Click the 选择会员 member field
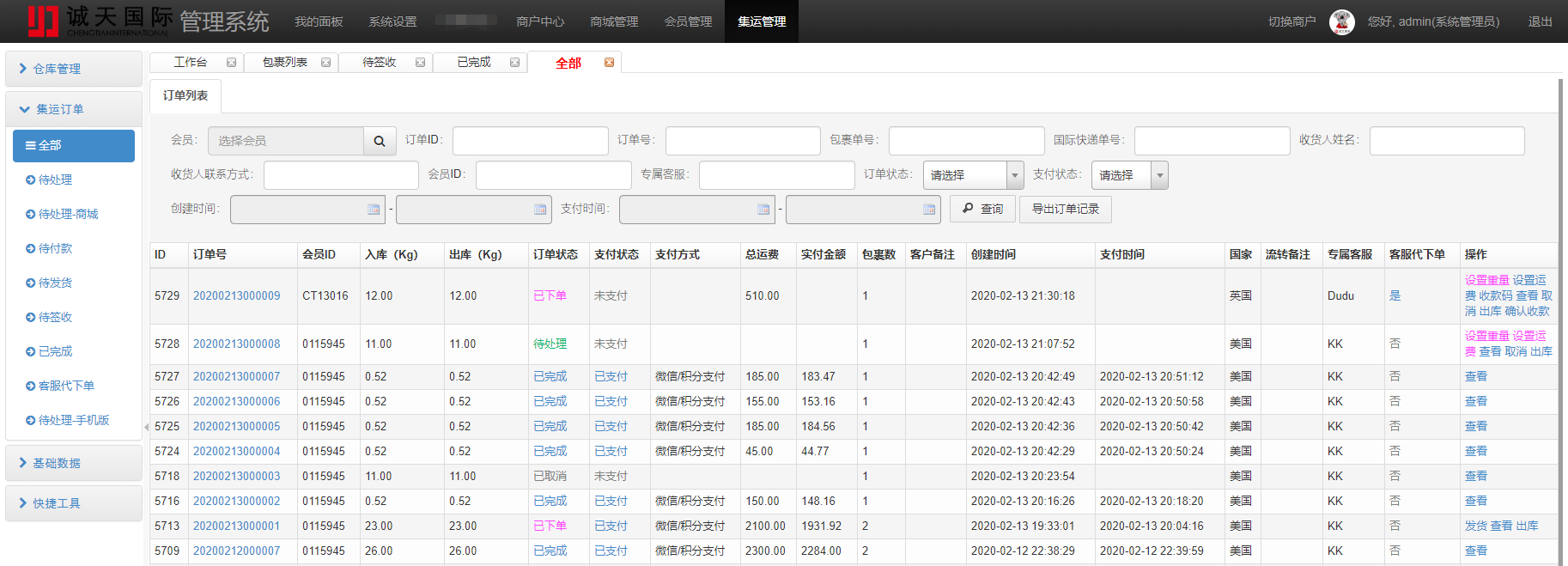The image size is (1568, 566). point(287,141)
